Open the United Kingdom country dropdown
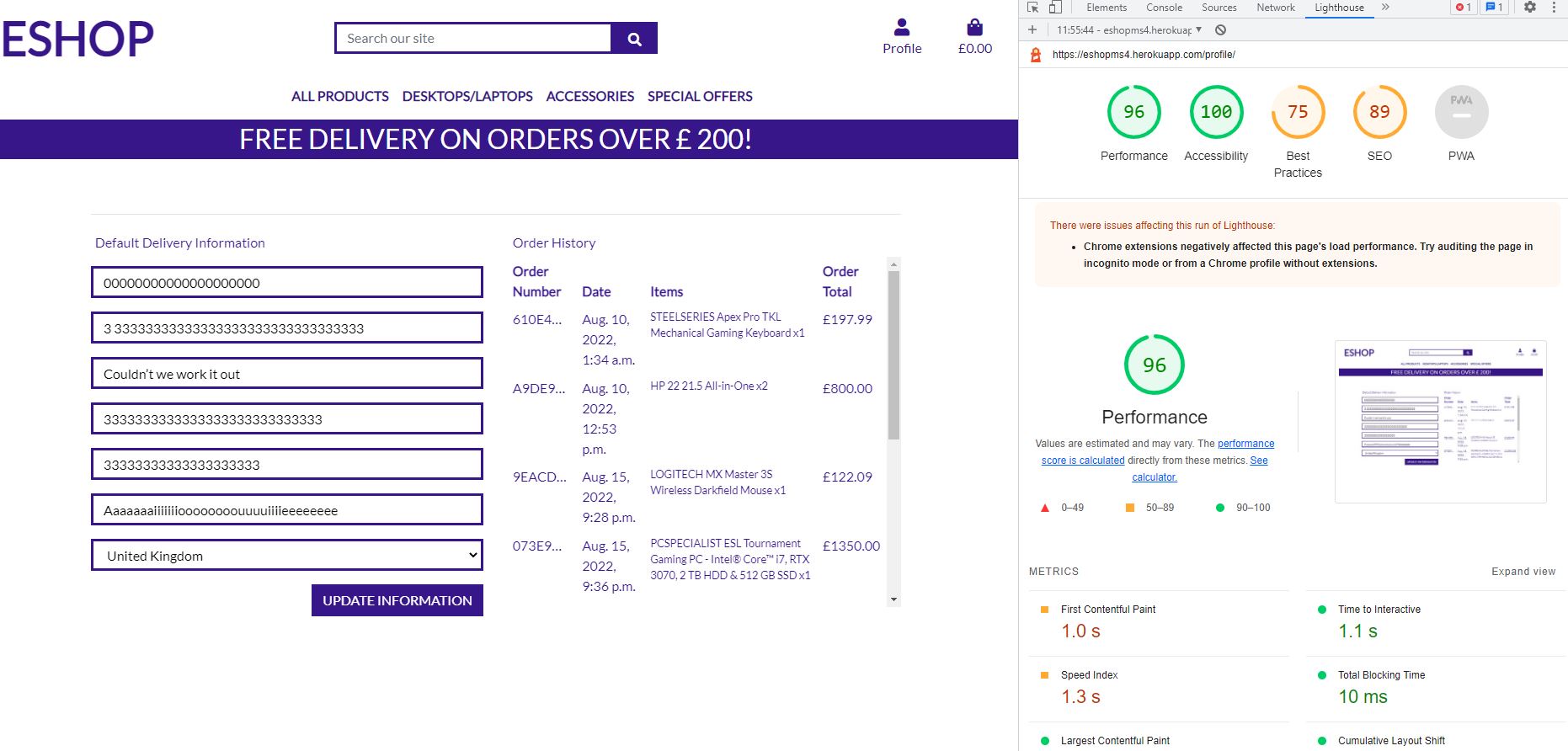The width and height of the screenshot is (1568, 751). click(286, 556)
